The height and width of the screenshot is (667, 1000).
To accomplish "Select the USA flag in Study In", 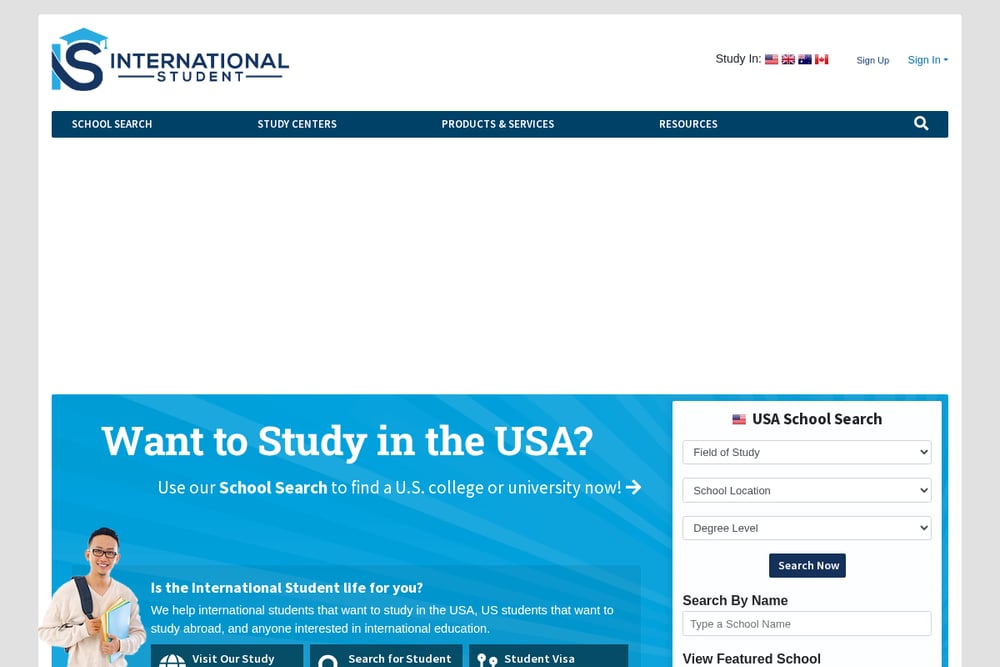I will 772,59.
